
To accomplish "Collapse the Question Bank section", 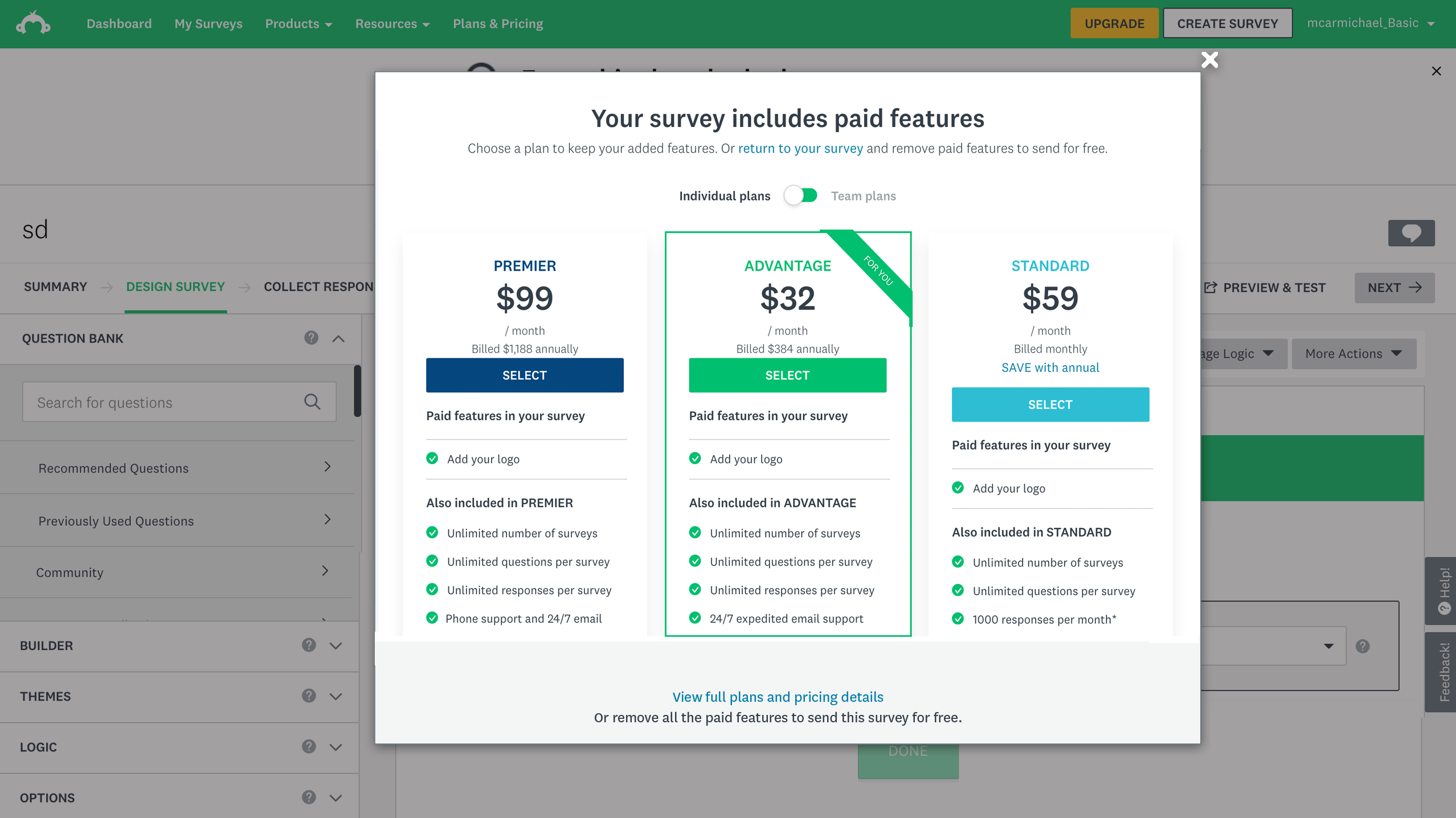I will [338, 338].
